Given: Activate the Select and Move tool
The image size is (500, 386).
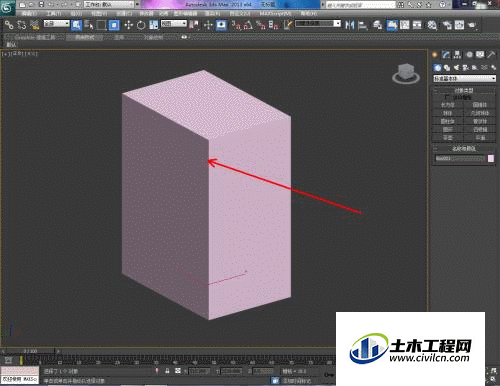Looking at the screenshot, I should coord(129,25).
